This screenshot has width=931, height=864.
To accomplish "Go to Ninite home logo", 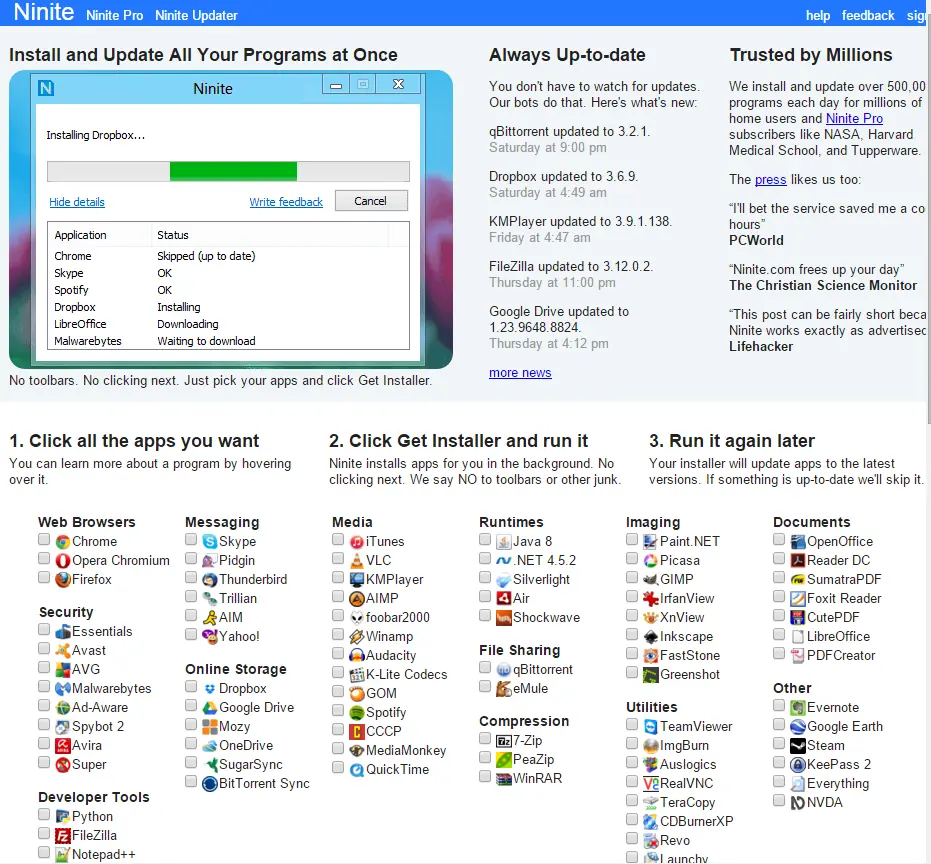I will point(44,12).
